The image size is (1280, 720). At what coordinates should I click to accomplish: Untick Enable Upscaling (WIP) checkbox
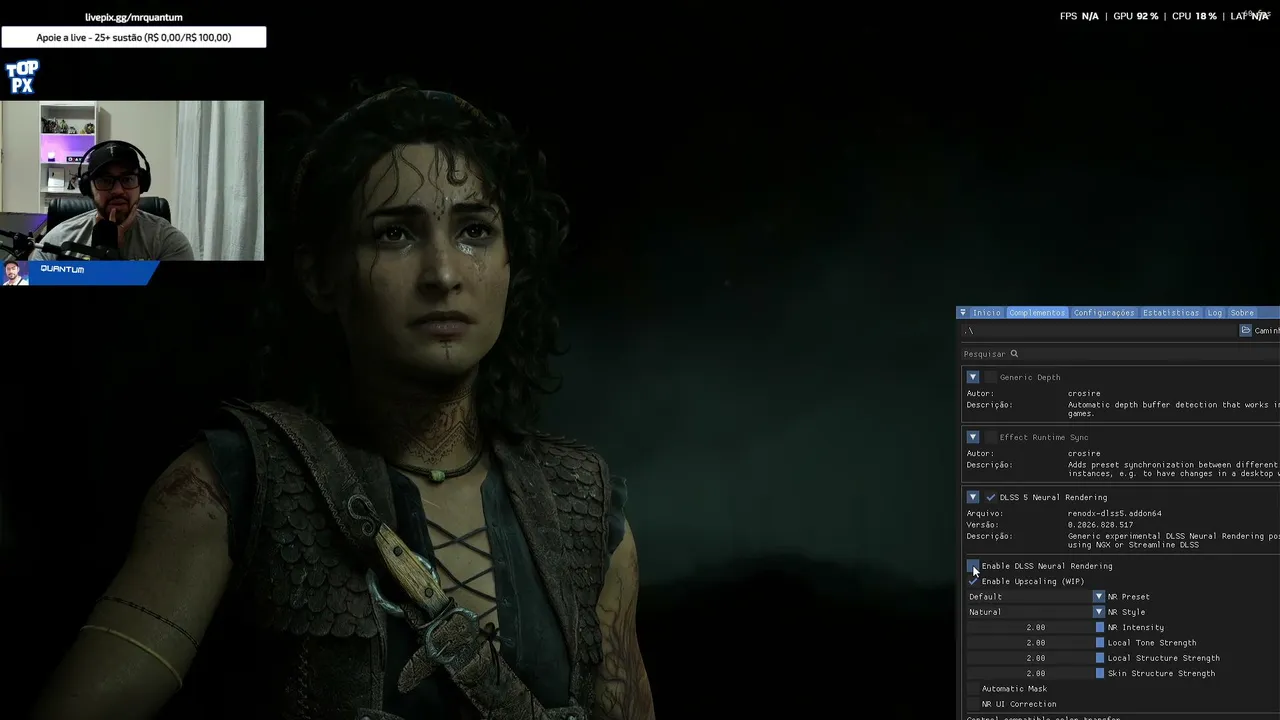point(973,581)
